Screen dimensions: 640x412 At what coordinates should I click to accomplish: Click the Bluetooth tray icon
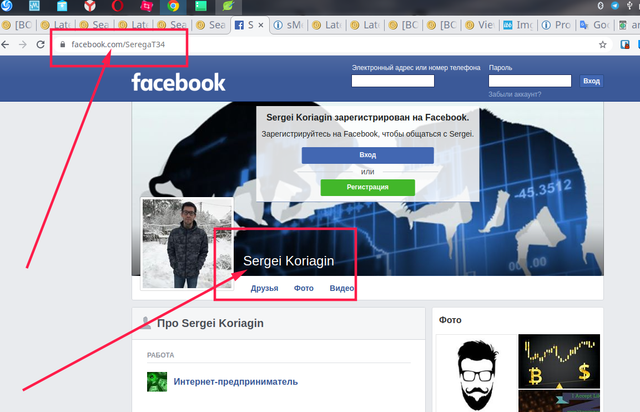[600, 5]
